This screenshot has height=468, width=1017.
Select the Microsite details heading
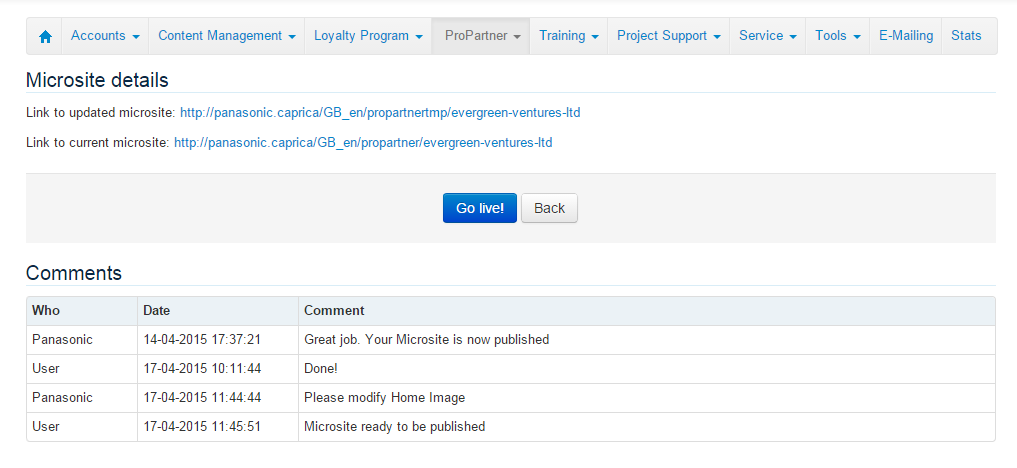click(x=97, y=80)
